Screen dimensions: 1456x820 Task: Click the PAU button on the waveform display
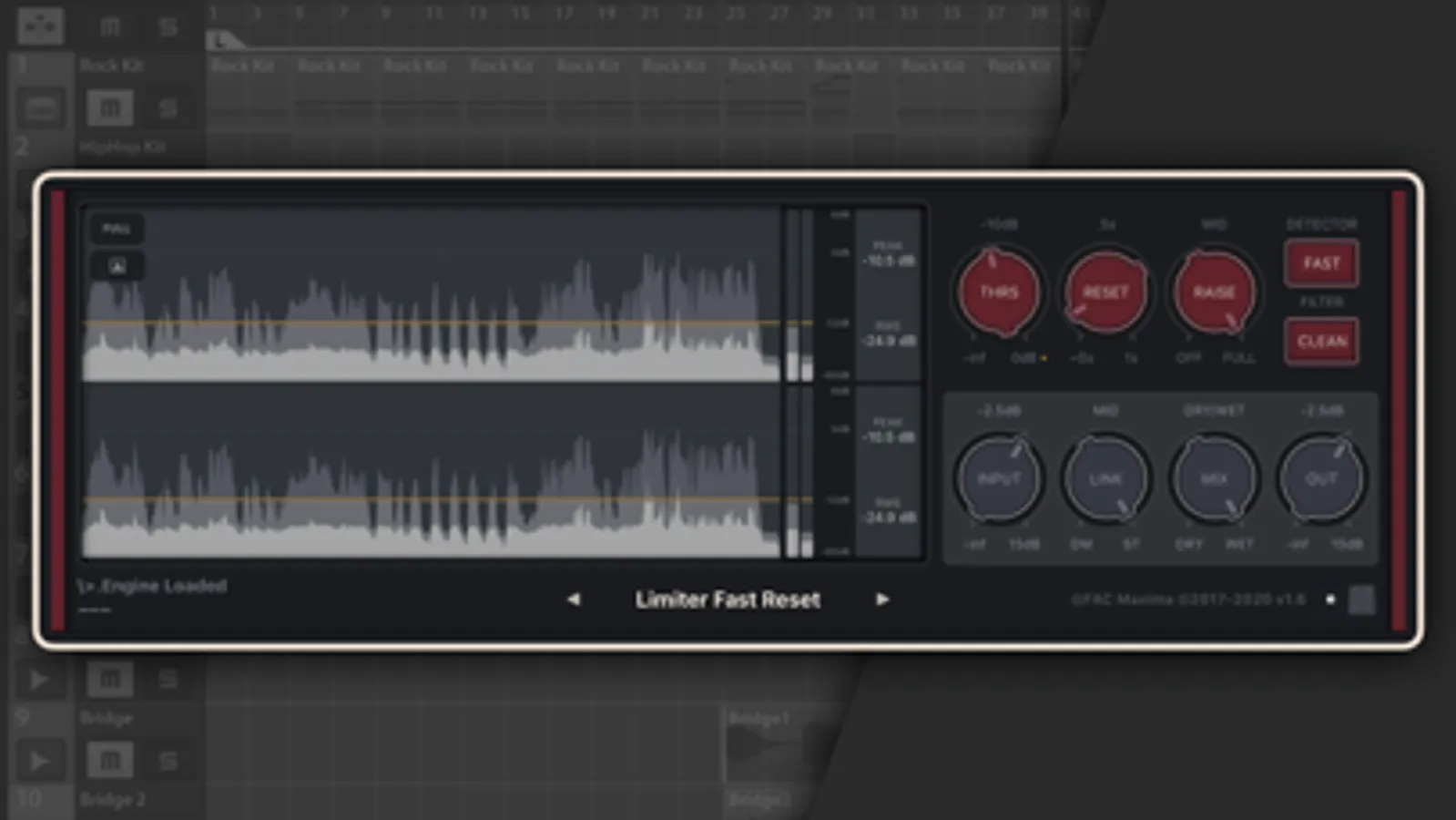[117, 229]
